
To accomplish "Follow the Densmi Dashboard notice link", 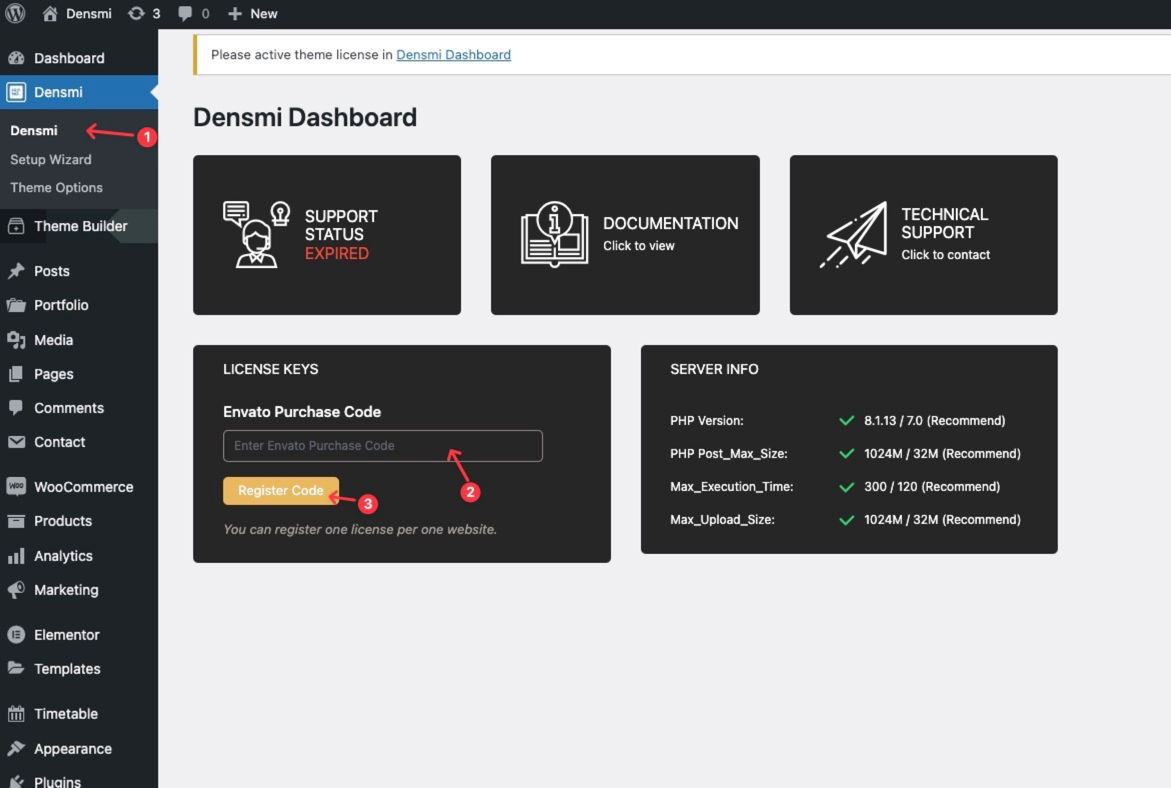I will (x=453, y=55).
